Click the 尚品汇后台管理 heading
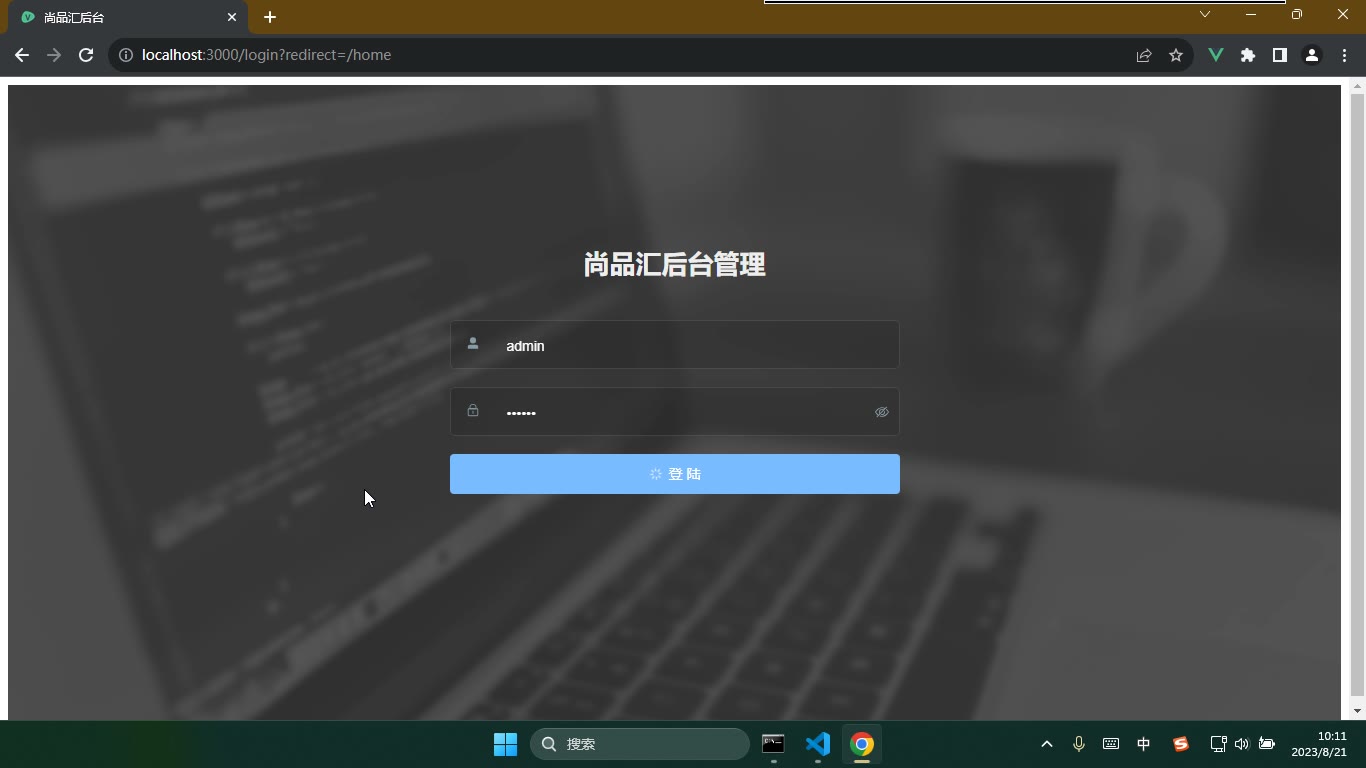 (x=675, y=264)
